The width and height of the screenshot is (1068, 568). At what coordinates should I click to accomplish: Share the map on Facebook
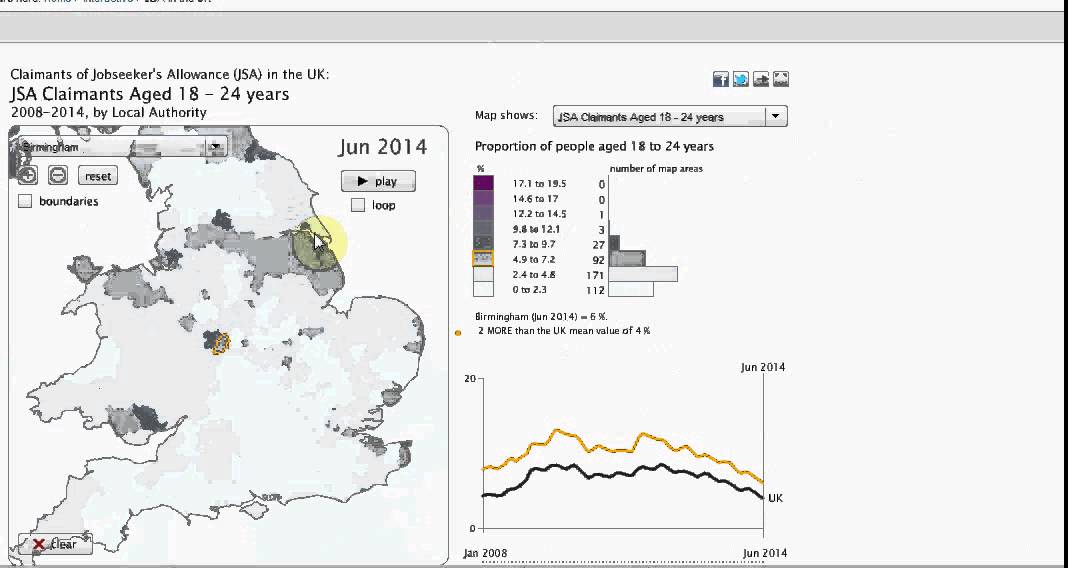(721, 79)
